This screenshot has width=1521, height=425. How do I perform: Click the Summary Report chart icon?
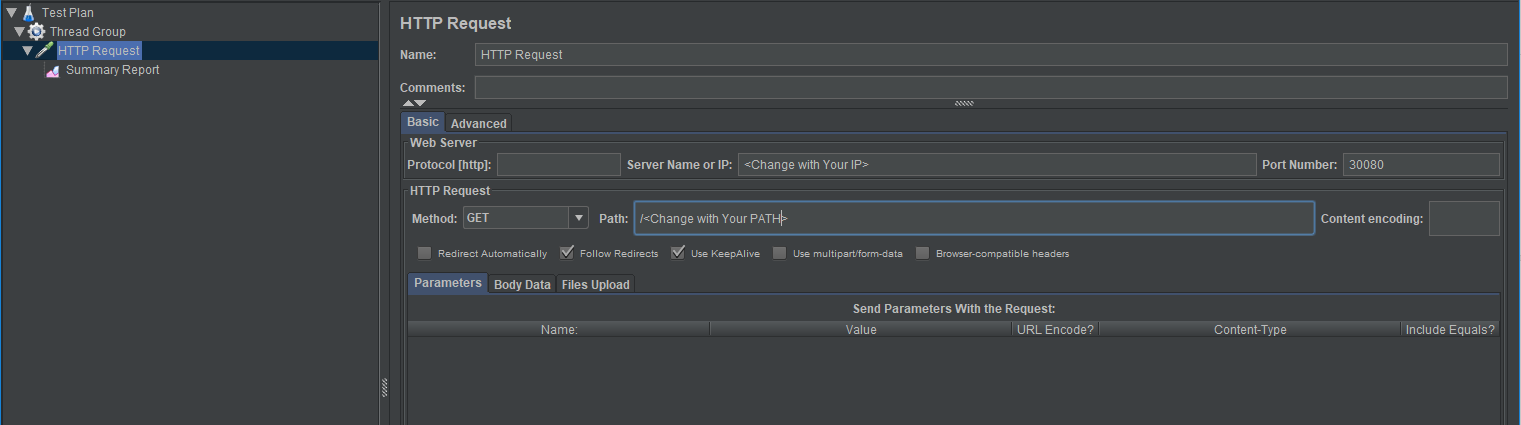click(x=54, y=71)
